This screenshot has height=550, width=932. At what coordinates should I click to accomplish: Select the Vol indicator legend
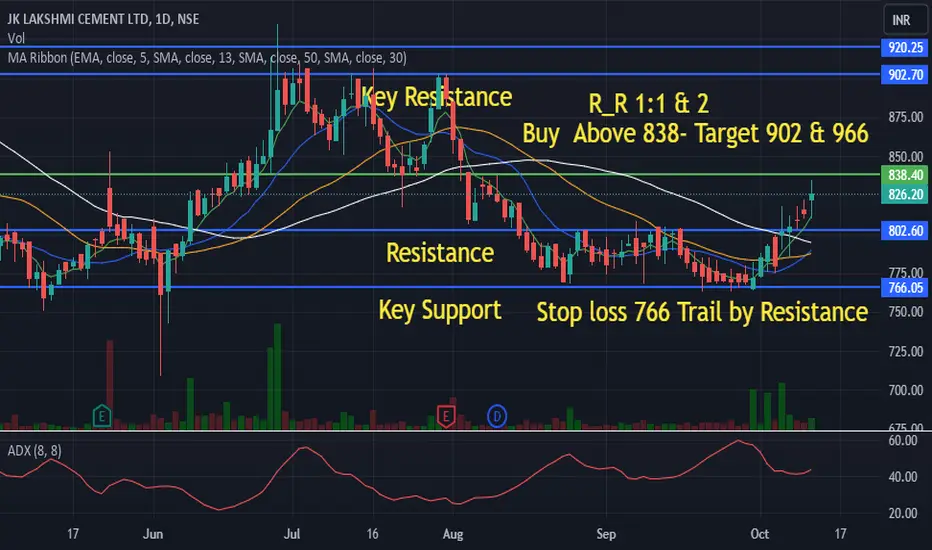[x=16, y=39]
